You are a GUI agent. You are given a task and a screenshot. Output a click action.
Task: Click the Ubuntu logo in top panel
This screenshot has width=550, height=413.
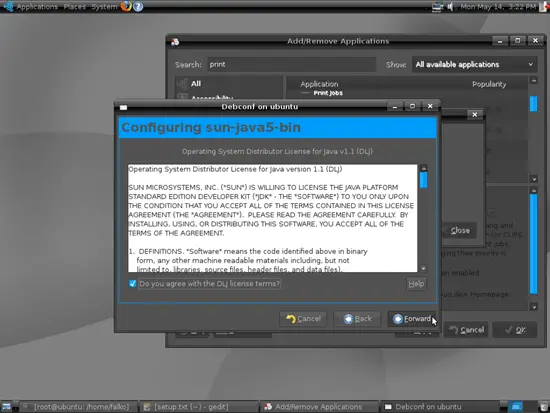coord(8,6)
